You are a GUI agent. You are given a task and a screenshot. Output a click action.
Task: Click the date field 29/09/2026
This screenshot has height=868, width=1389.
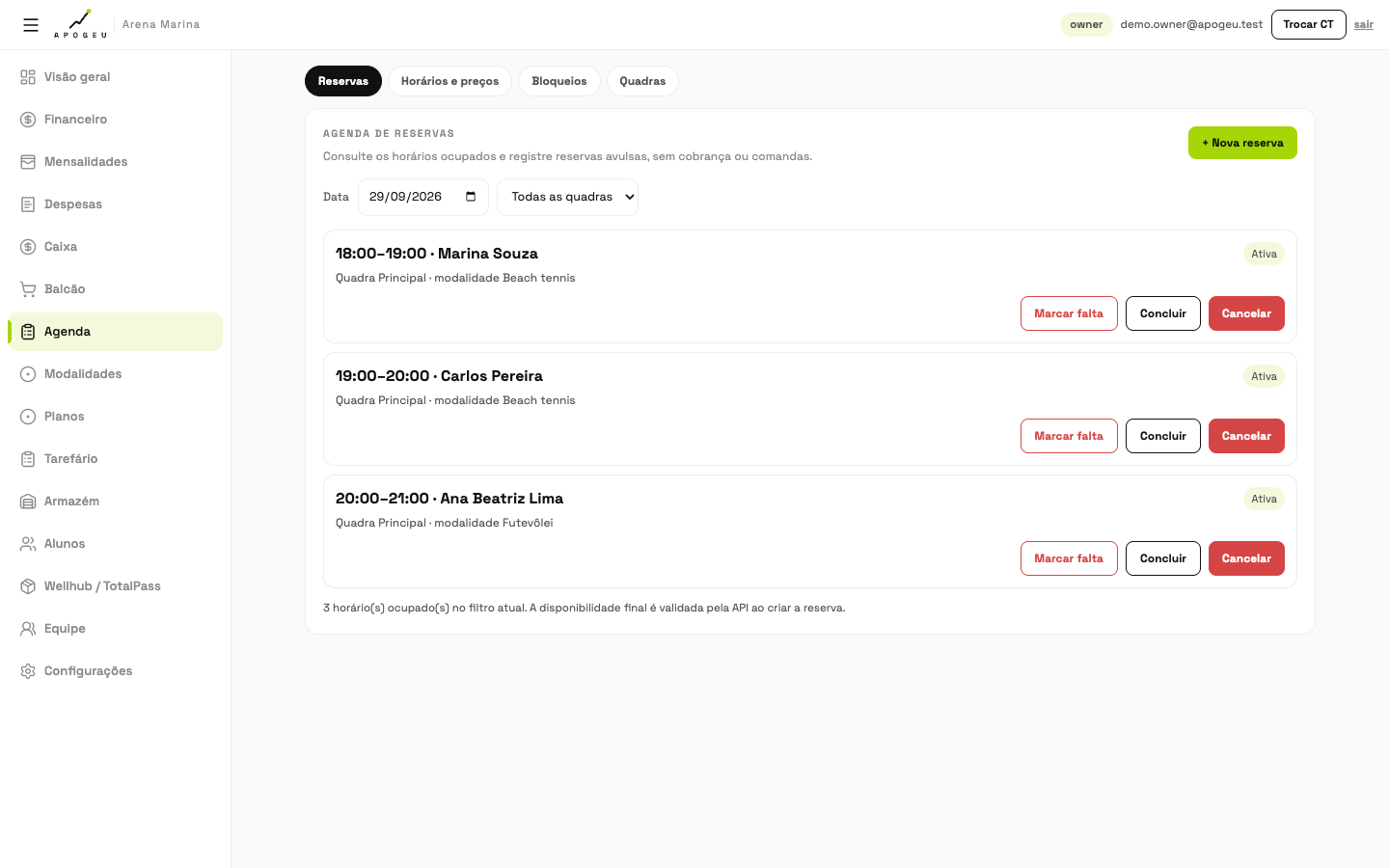tap(422, 197)
